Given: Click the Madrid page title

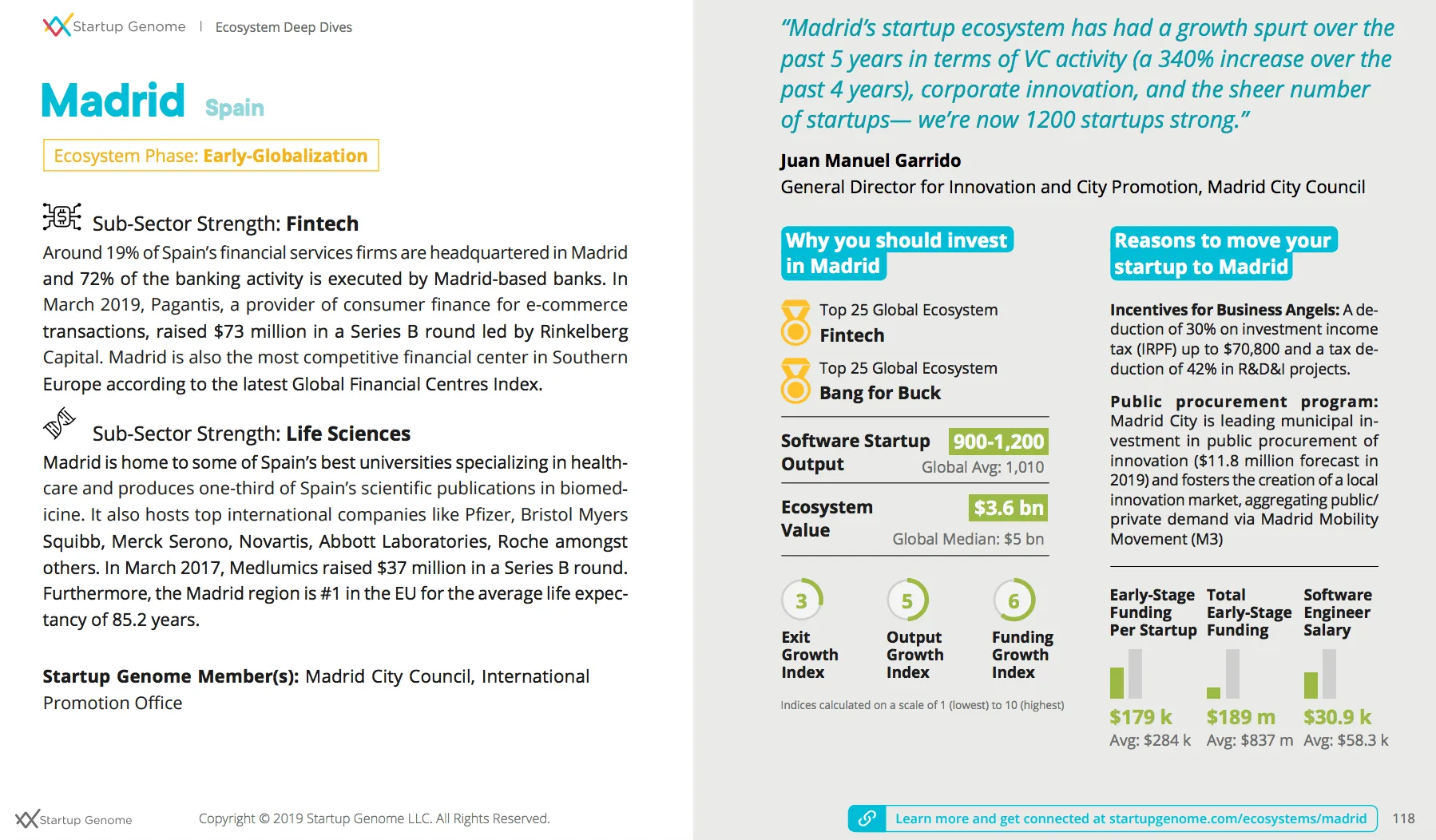Looking at the screenshot, I should point(113,101).
